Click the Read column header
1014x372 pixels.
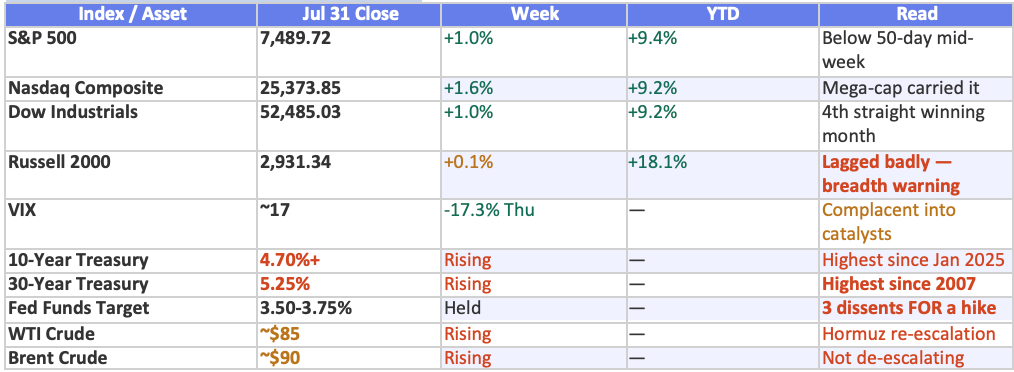tap(916, 14)
